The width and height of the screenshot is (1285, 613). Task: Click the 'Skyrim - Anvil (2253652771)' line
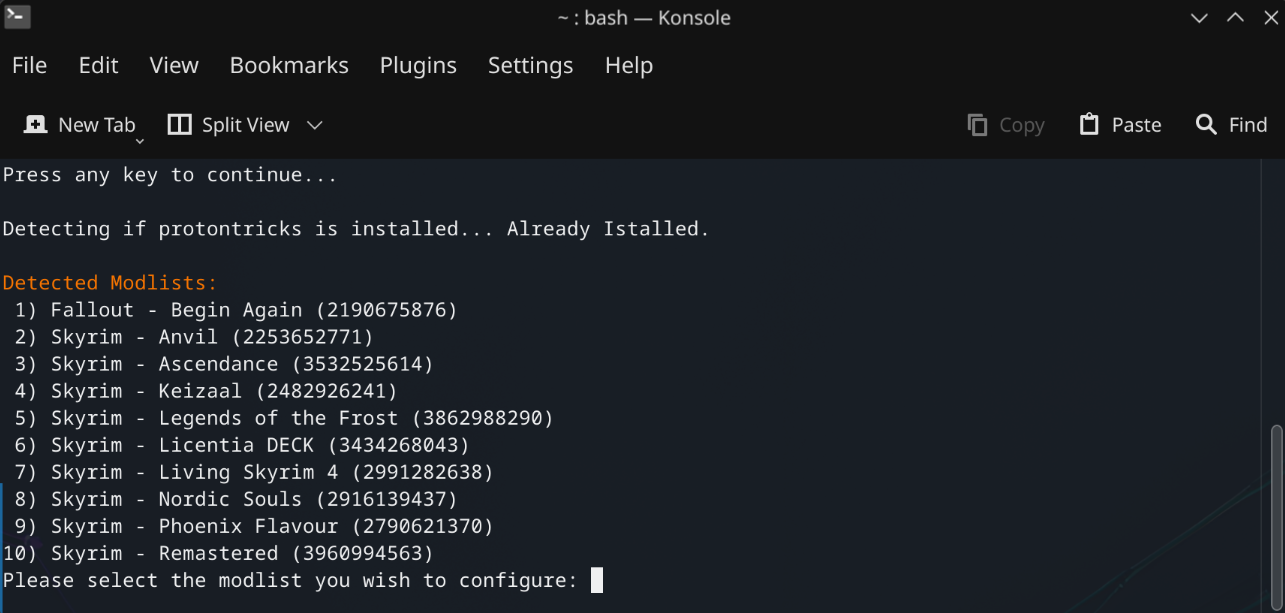tap(194, 337)
